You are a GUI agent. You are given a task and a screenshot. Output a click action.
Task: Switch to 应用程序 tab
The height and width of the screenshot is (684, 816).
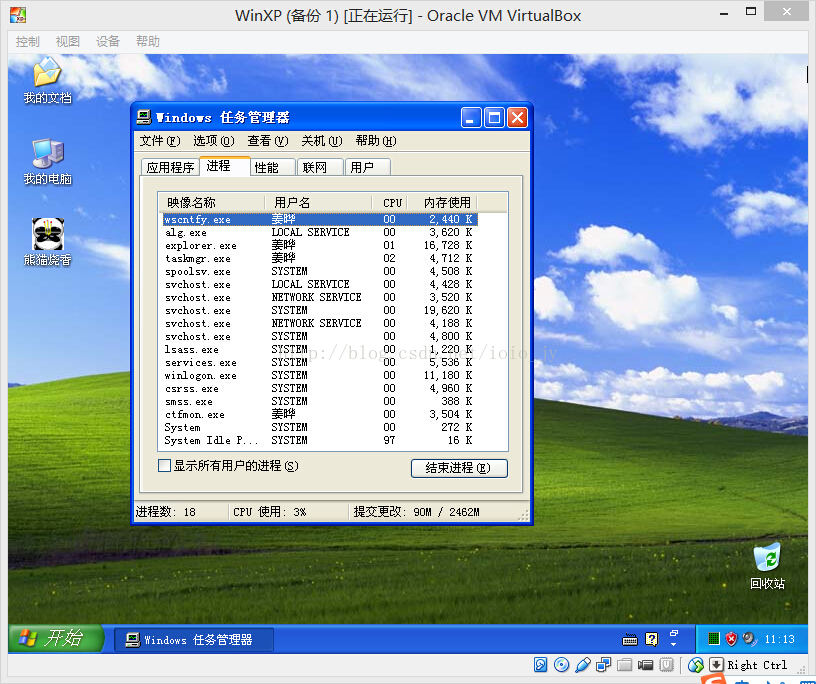click(170, 167)
